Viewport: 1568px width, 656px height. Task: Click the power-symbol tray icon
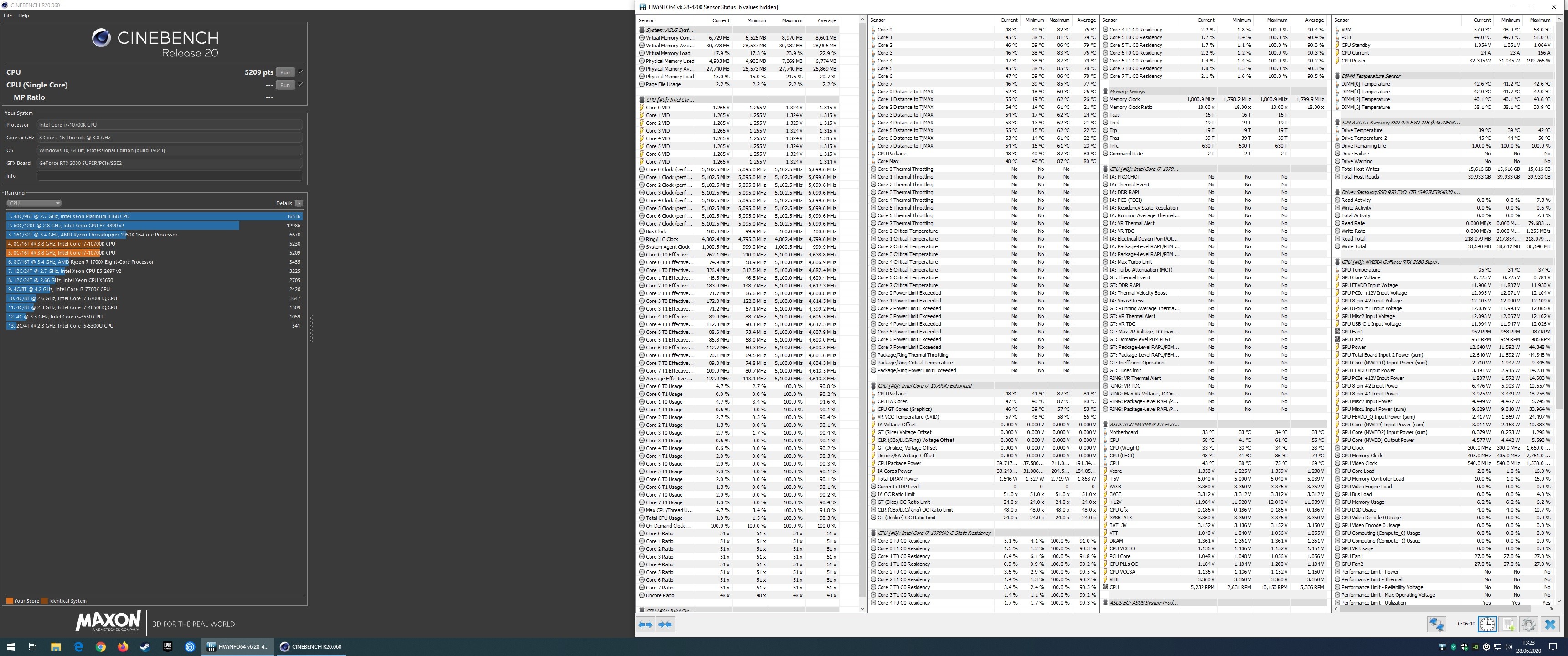coord(1486,647)
